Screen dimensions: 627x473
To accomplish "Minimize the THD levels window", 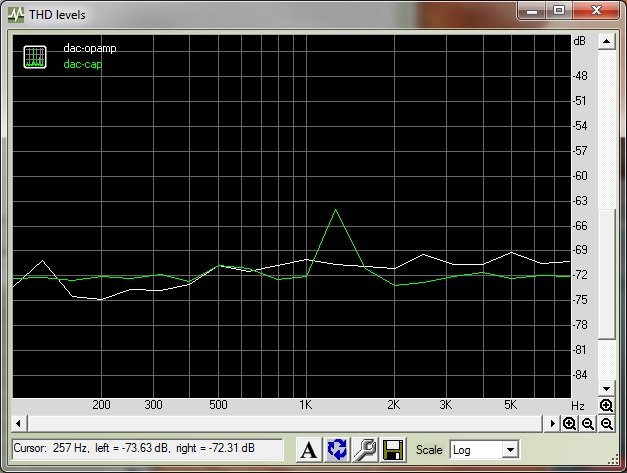I will tap(532, 10).
